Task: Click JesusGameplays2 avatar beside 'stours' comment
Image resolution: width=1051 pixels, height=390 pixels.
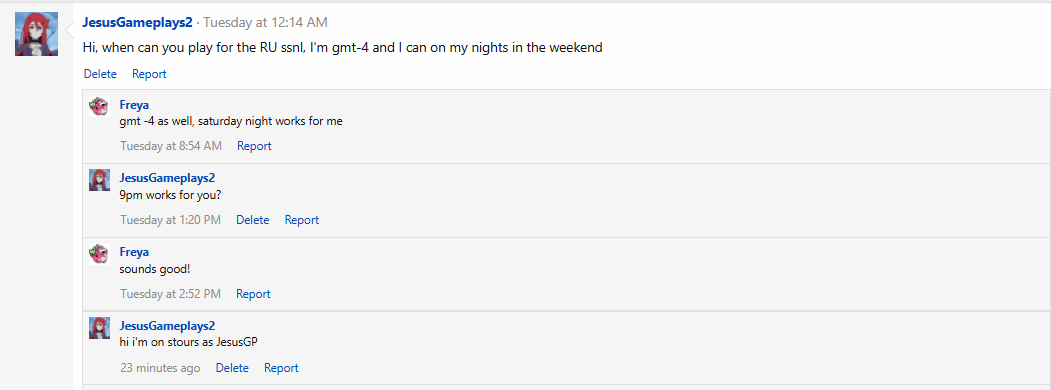Action: tap(99, 328)
